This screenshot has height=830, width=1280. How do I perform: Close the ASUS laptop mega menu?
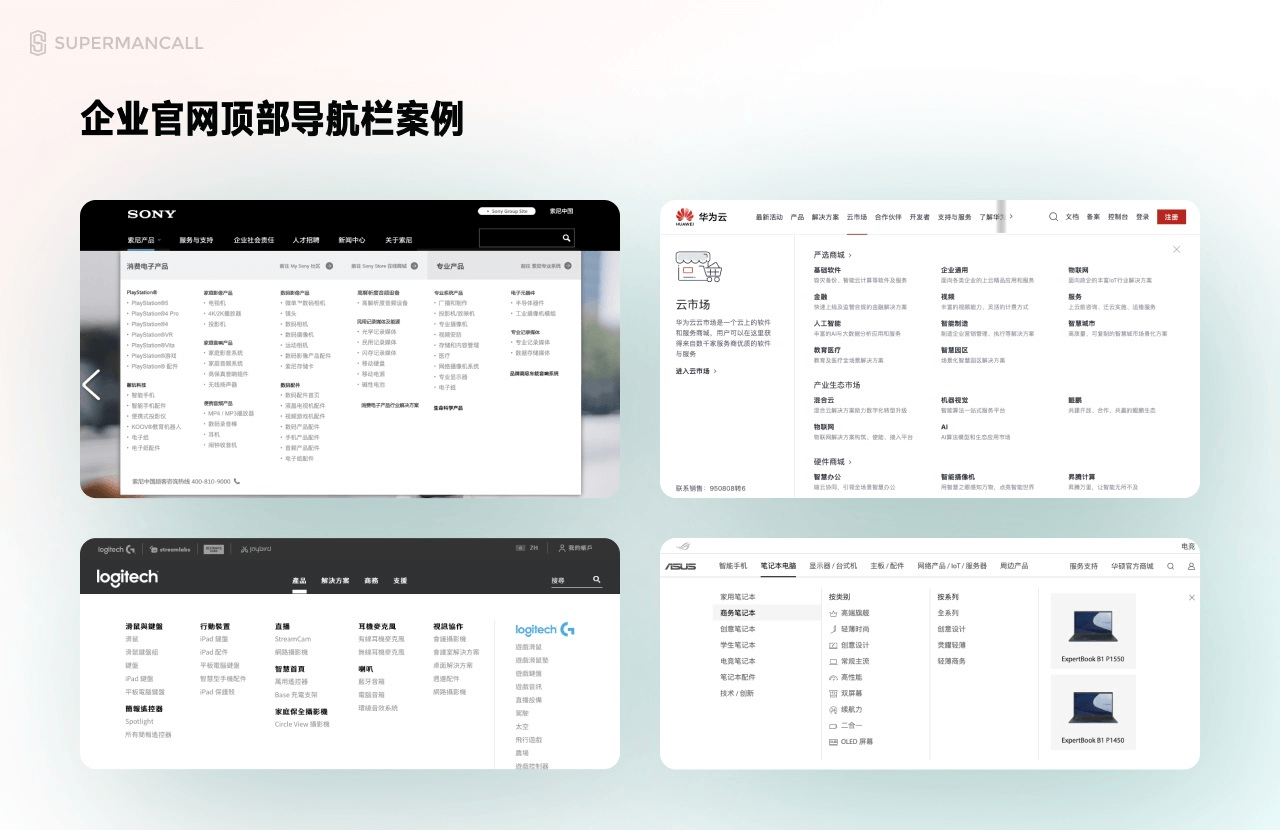pyautogui.click(x=1191, y=597)
